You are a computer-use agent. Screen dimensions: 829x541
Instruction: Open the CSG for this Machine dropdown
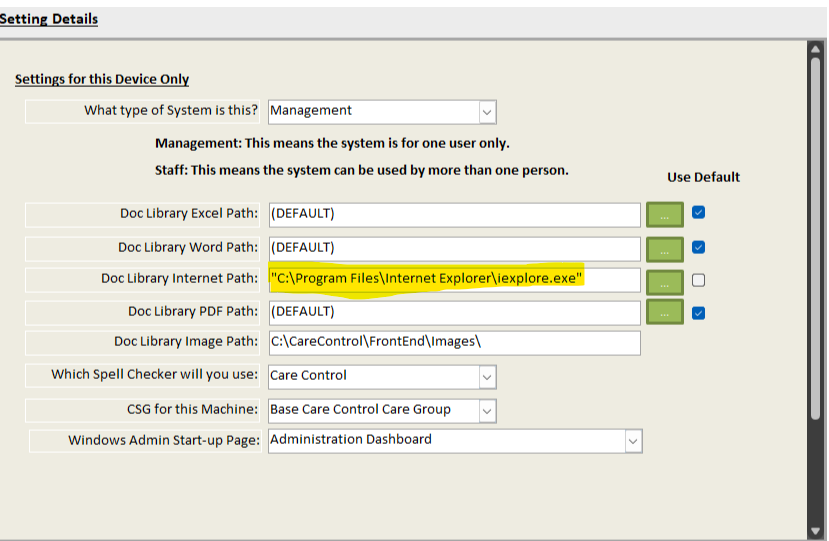487,411
